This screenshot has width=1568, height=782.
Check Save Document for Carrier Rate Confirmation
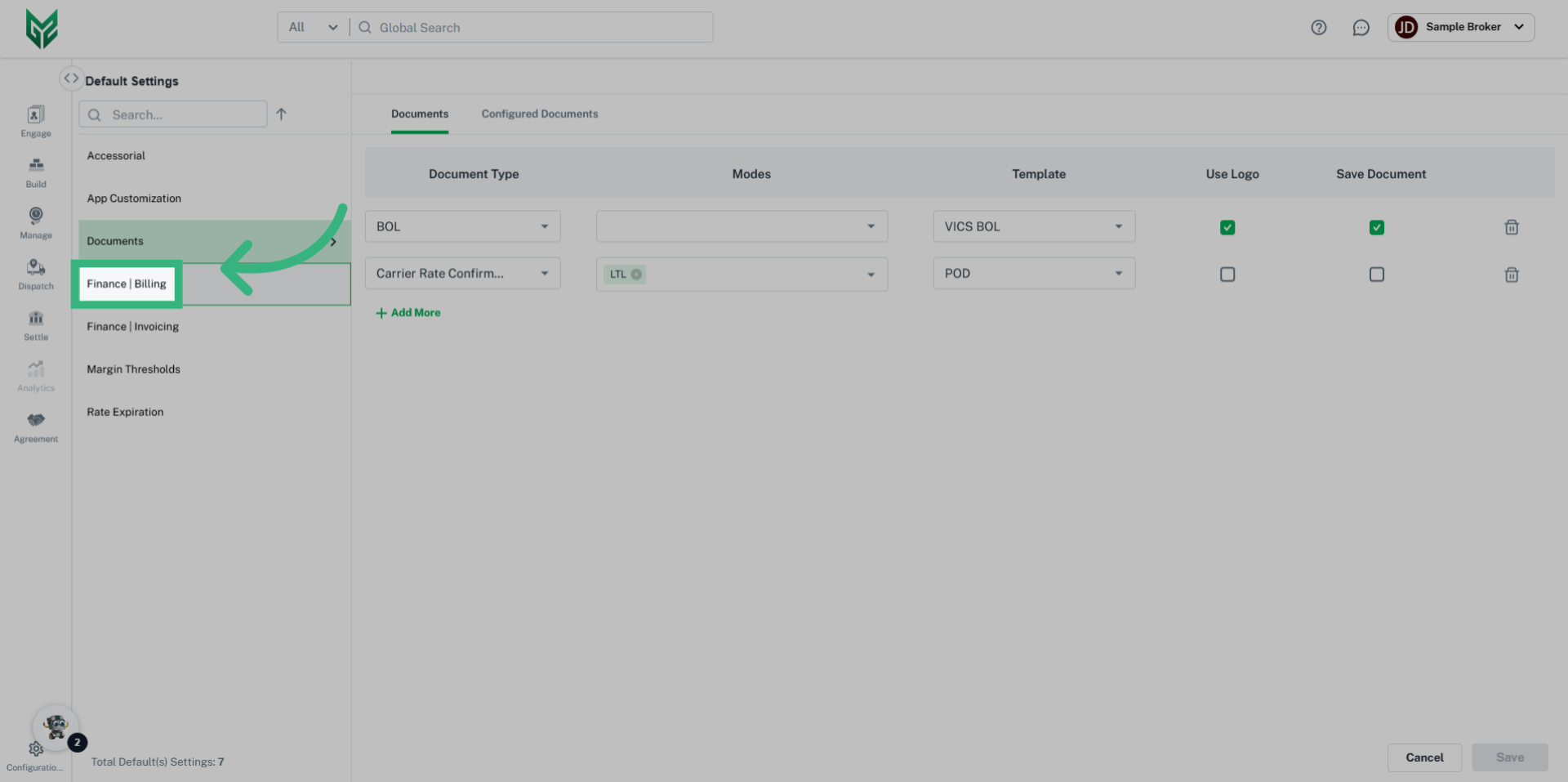pyautogui.click(x=1377, y=275)
